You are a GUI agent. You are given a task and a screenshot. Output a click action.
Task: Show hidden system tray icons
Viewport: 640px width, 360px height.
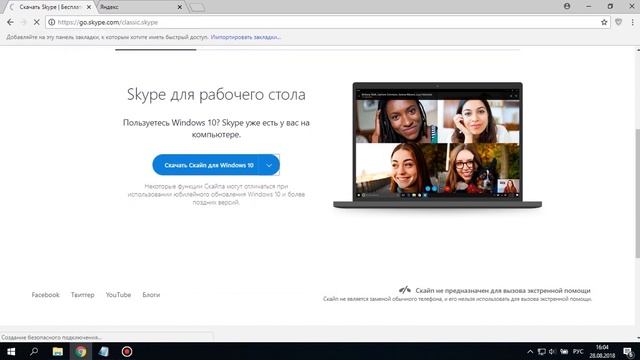(x=530, y=351)
